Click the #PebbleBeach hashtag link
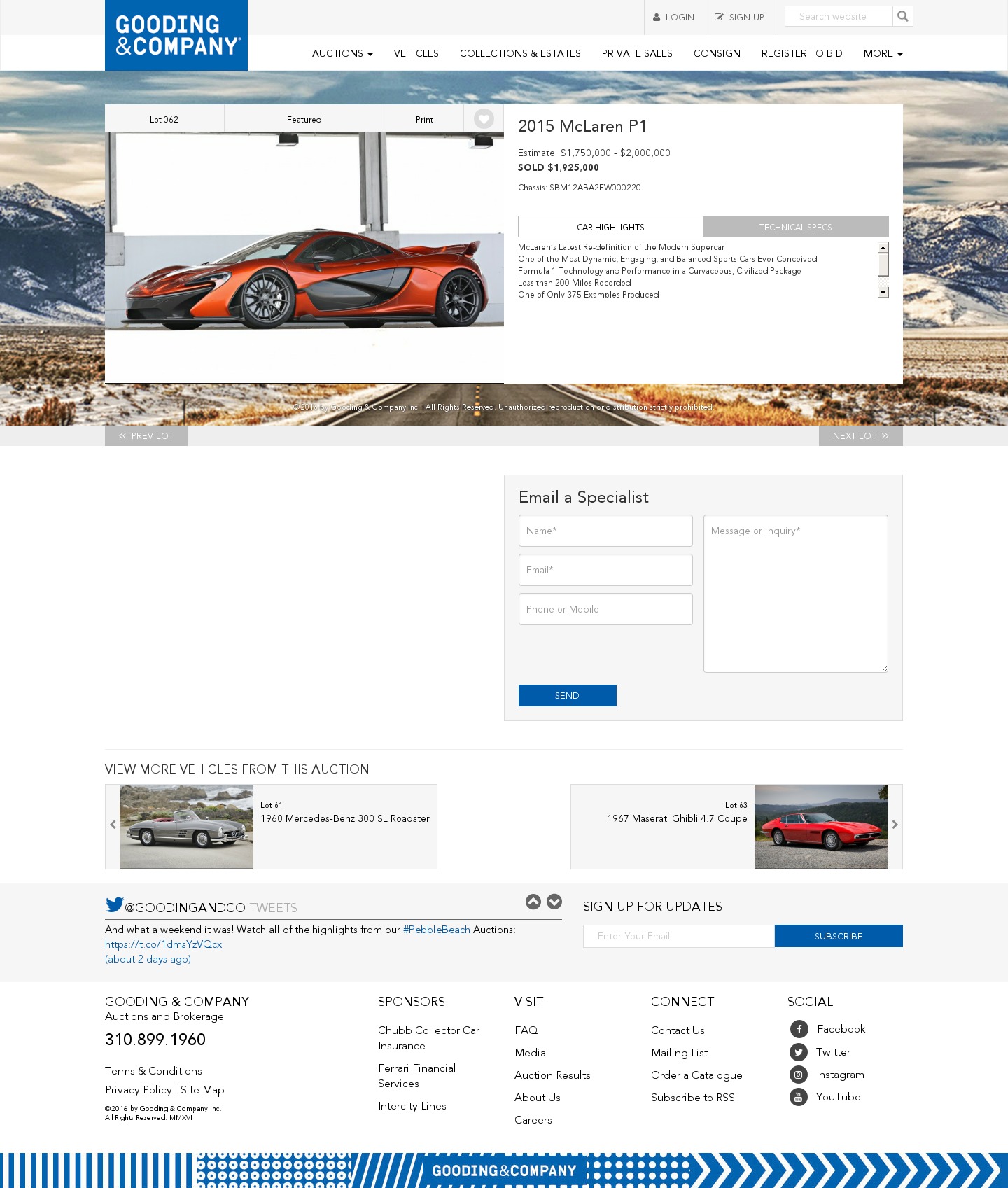This screenshot has width=1008, height=1188. 437,930
